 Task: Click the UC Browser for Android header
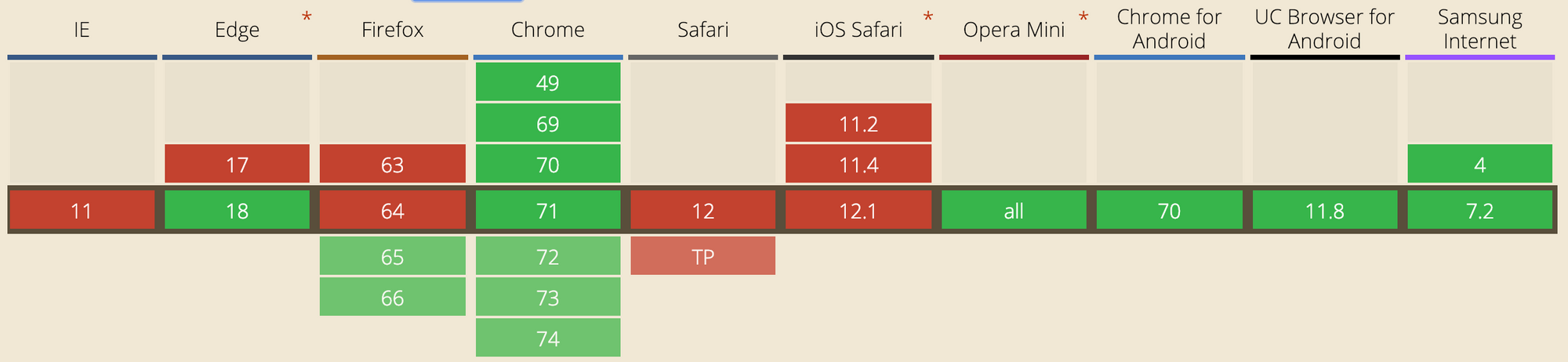1324,31
